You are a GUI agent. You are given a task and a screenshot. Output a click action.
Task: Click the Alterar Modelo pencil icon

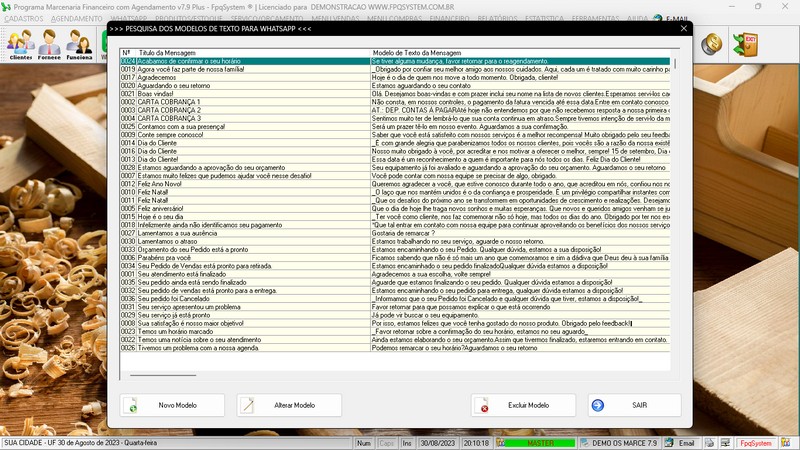tap(247, 405)
